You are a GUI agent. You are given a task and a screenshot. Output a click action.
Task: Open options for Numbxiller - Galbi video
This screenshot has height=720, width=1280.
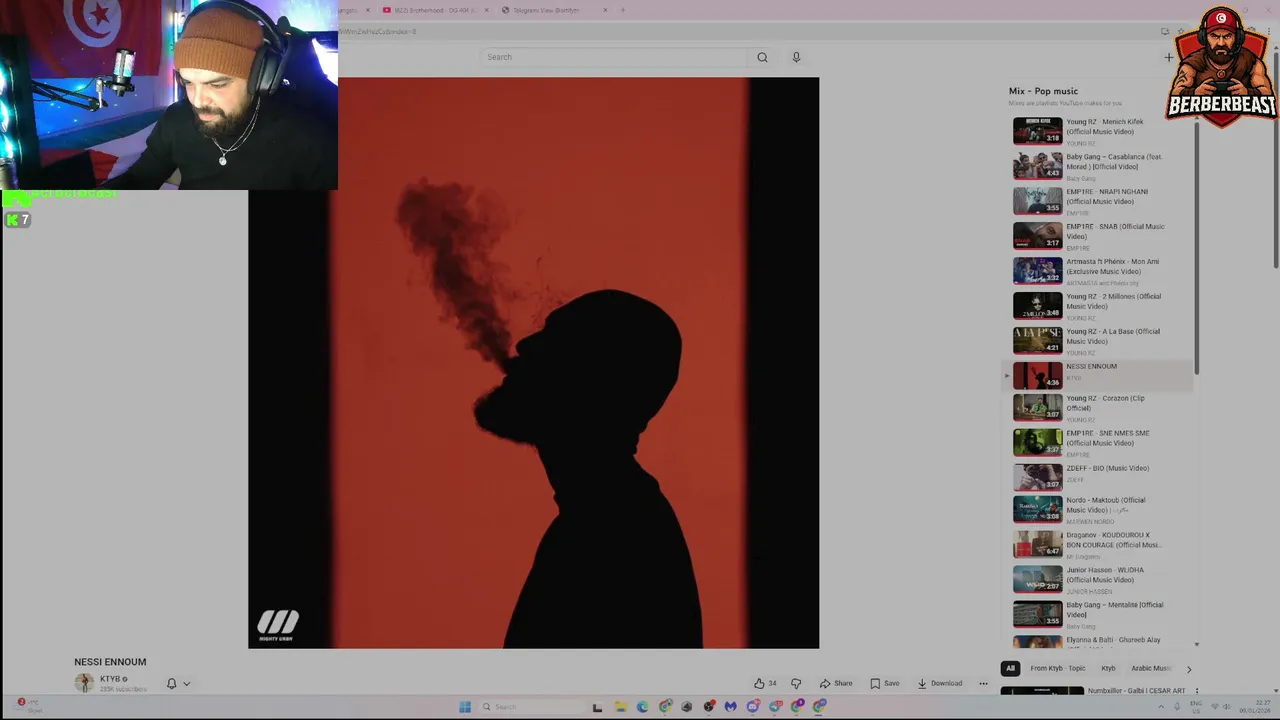click(1196, 691)
